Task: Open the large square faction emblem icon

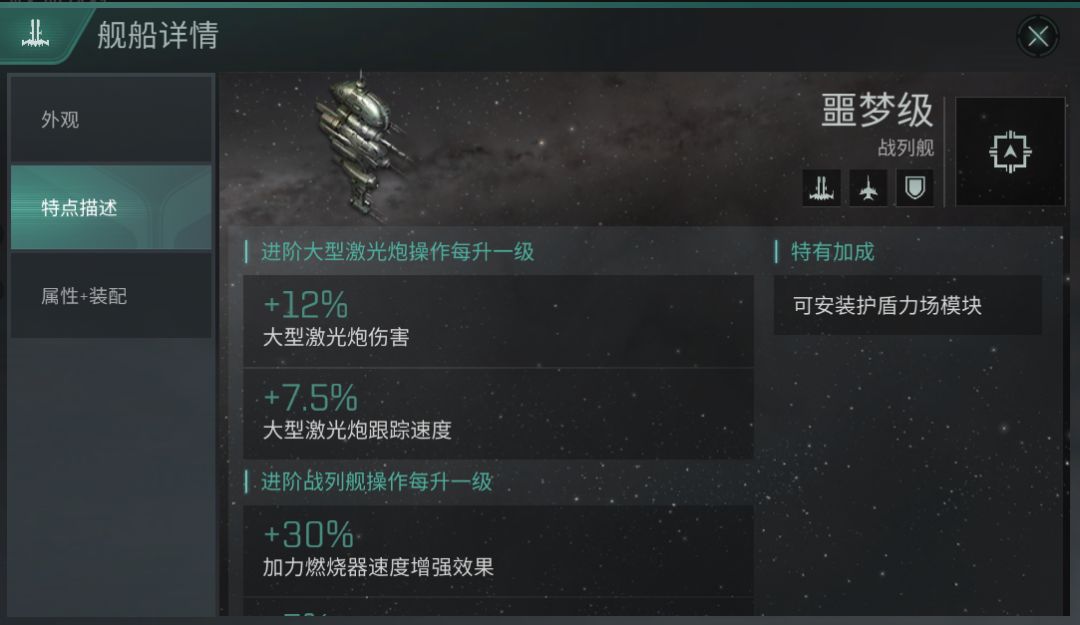Action: (x=1009, y=152)
